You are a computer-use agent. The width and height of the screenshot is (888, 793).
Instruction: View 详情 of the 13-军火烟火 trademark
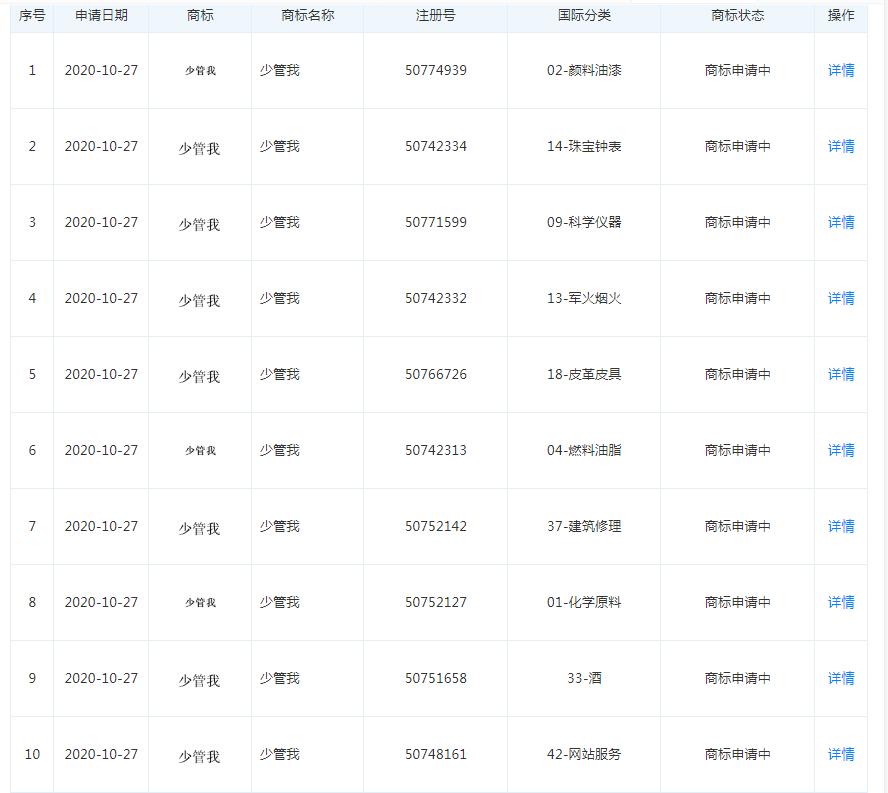point(840,298)
